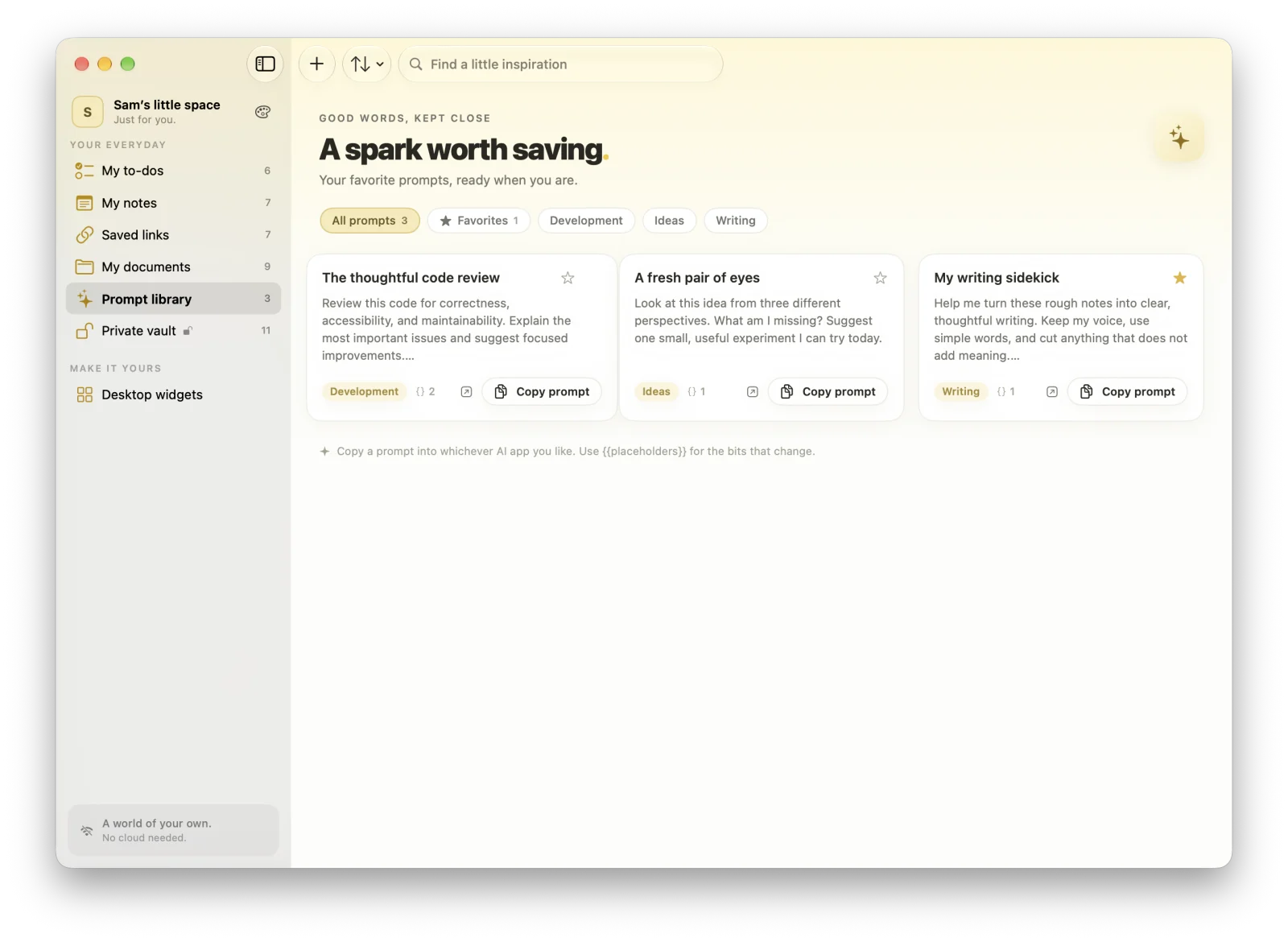Favorite 'The thoughtful code review' star
Image resolution: width=1288 pixels, height=942 pixels.
(x=568, y=278)
